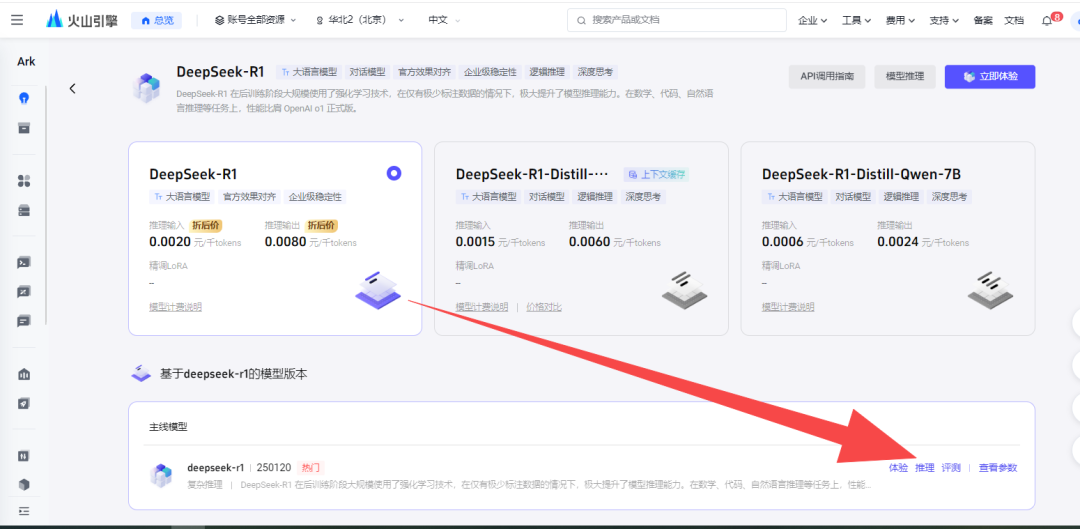Open the chat-with-slash sidebar icon
This screenshot has height=529, width=1080.
24,292
